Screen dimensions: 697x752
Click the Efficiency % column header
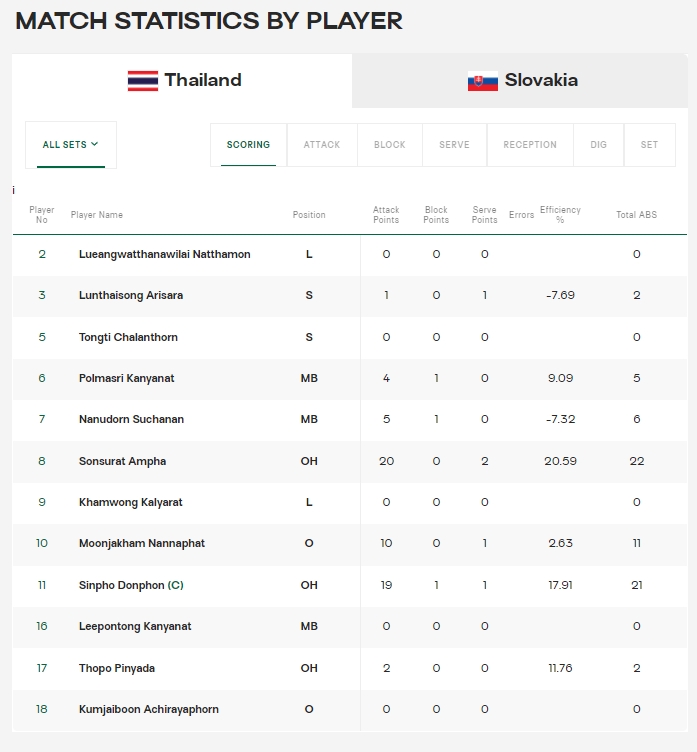click(x=560, y=215)
